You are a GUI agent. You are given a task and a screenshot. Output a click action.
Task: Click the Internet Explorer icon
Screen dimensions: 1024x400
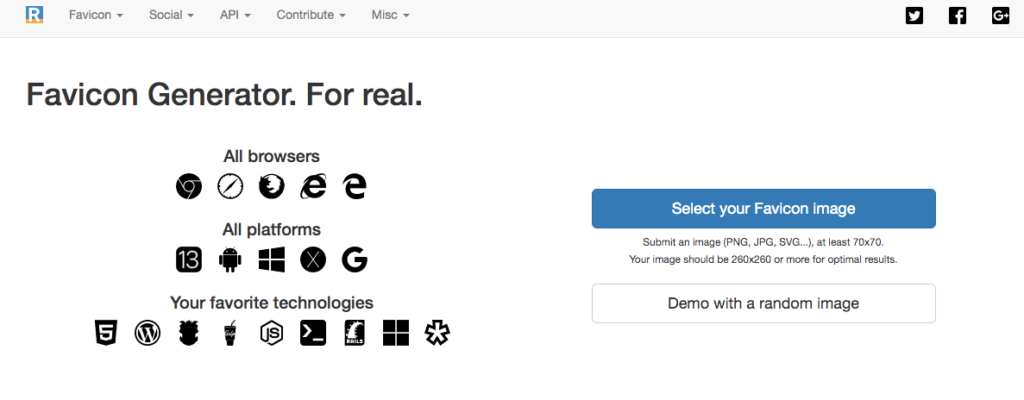click(x=312, y=186)
